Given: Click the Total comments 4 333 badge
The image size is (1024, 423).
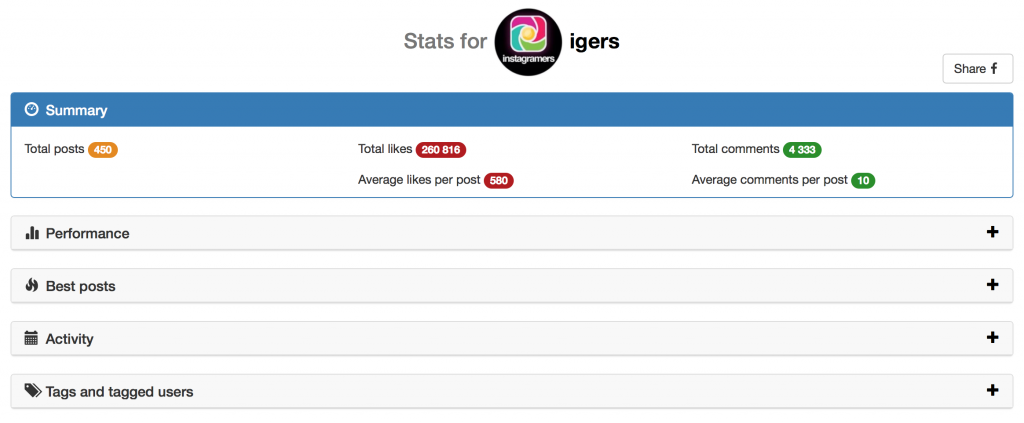Looking at the screenshot, I should 802,150.
